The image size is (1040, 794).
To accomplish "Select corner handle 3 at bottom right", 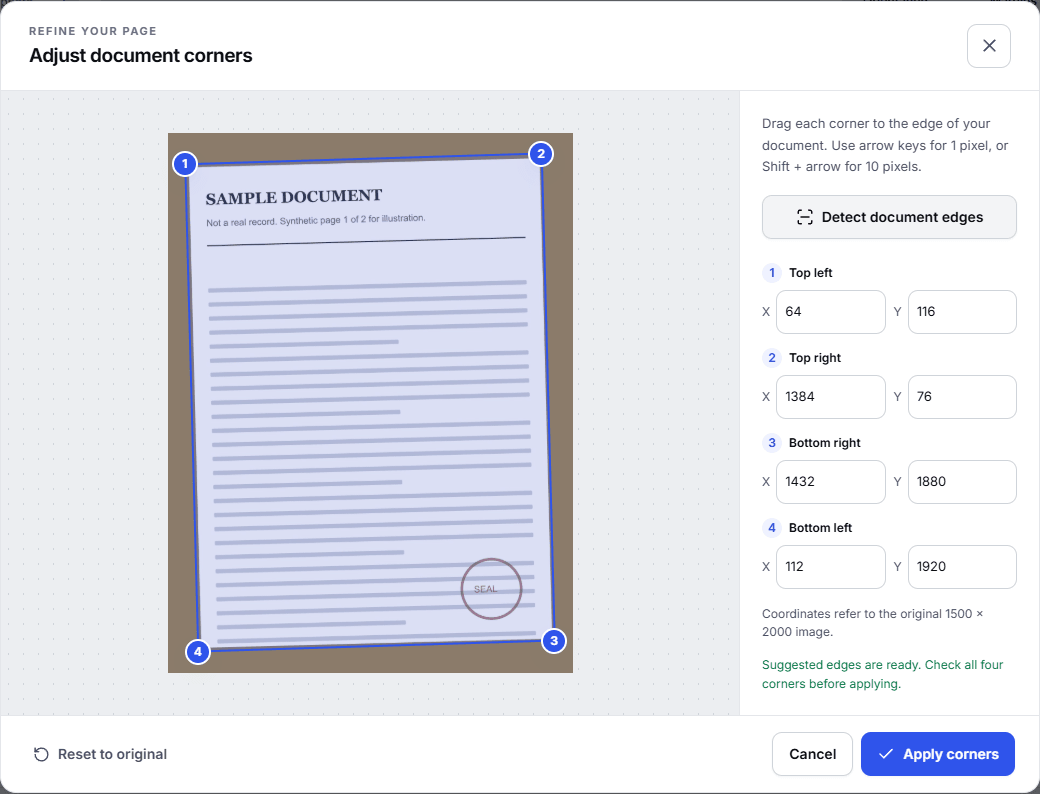I will coord(554,641).
